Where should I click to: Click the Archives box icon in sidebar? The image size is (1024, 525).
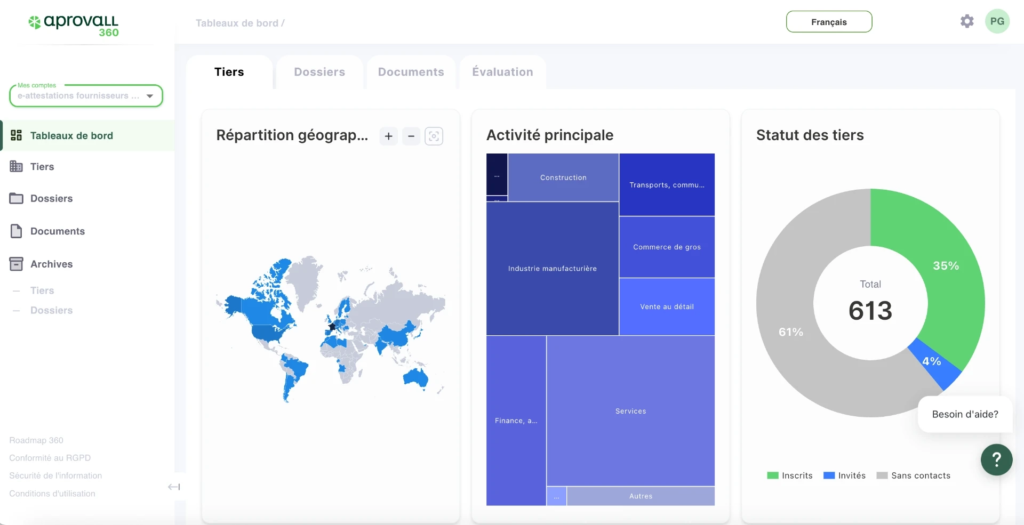coord(16,264)
